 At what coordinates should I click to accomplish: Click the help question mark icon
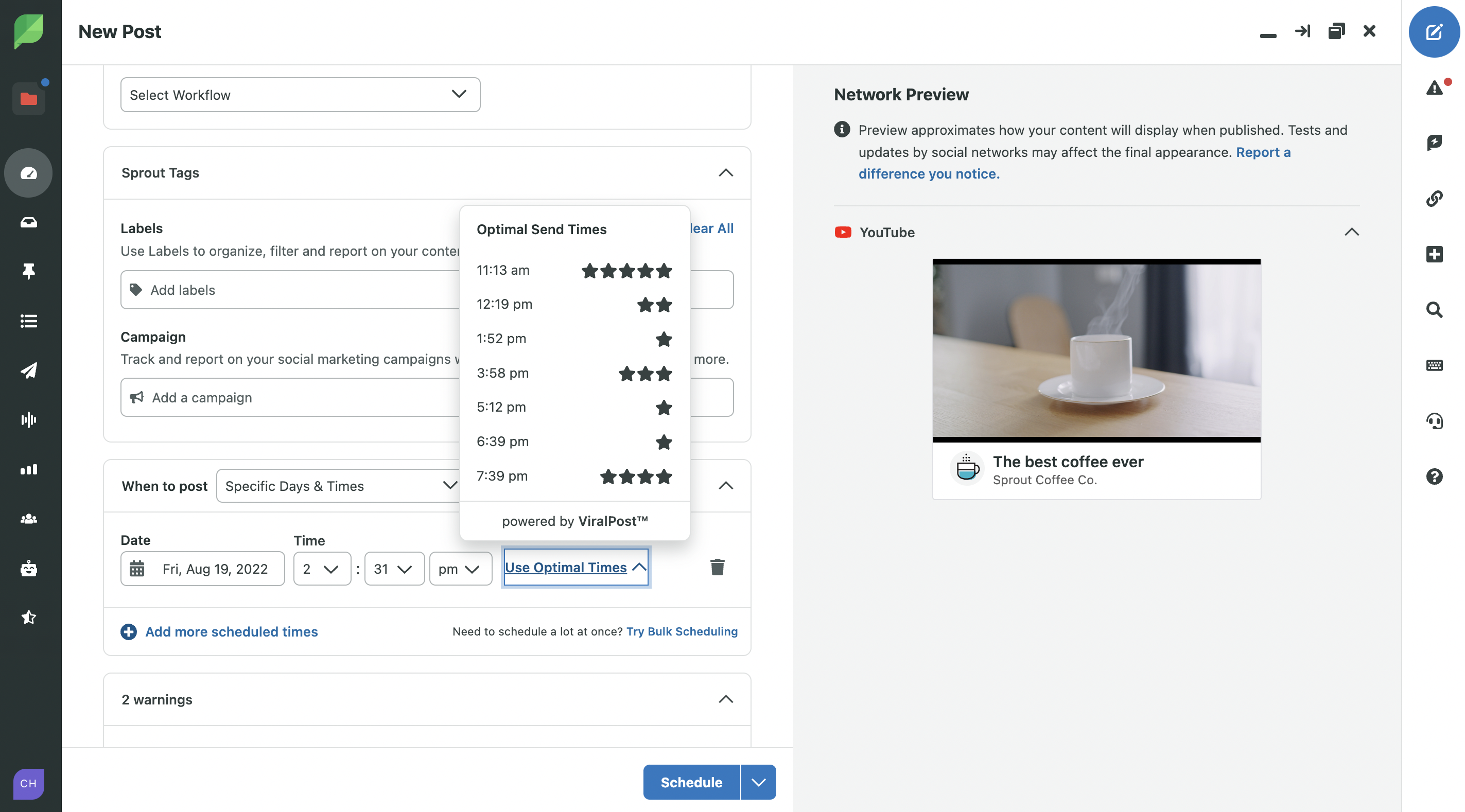[1434, 476]
